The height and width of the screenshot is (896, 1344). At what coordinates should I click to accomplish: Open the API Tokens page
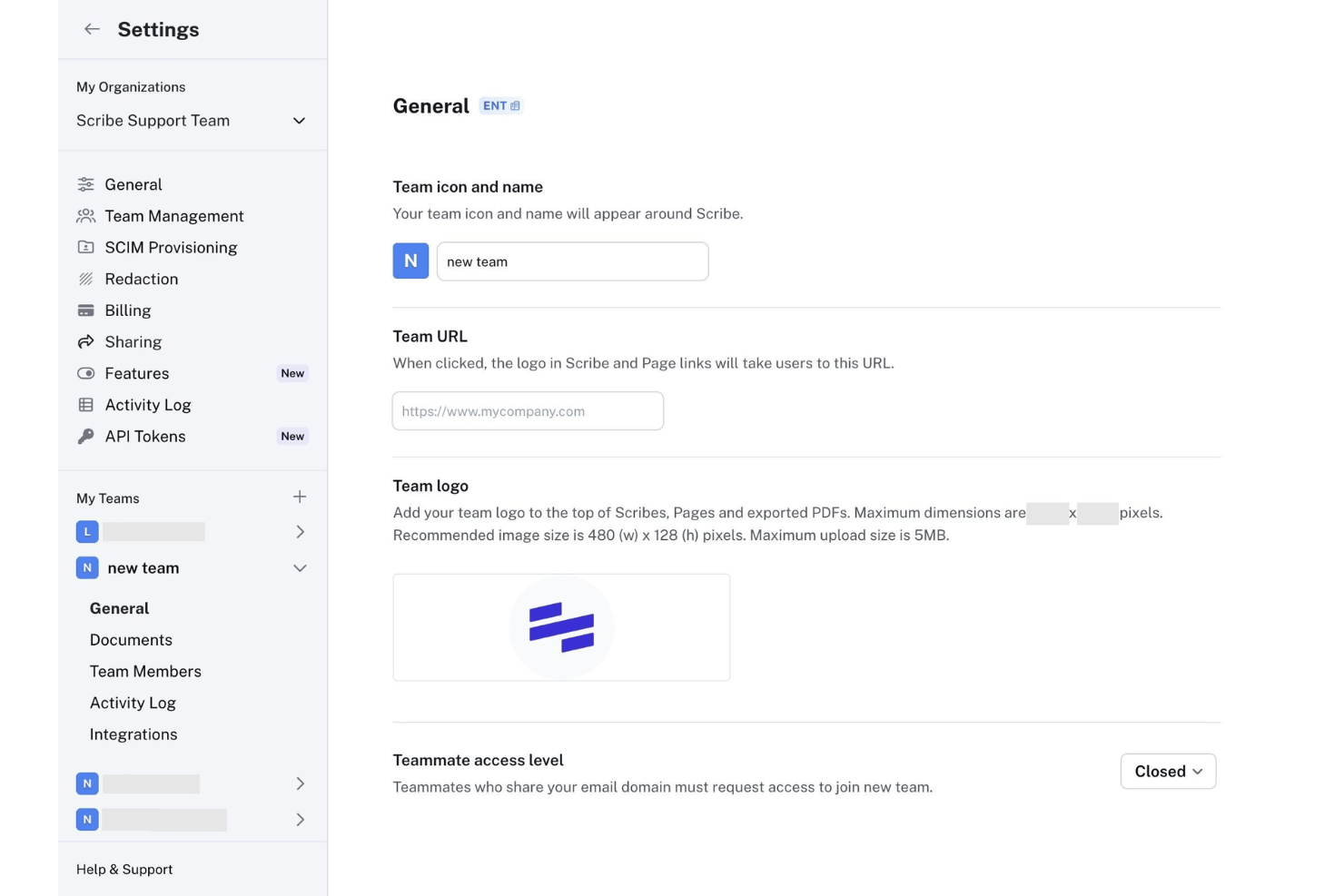pos(145,437)
